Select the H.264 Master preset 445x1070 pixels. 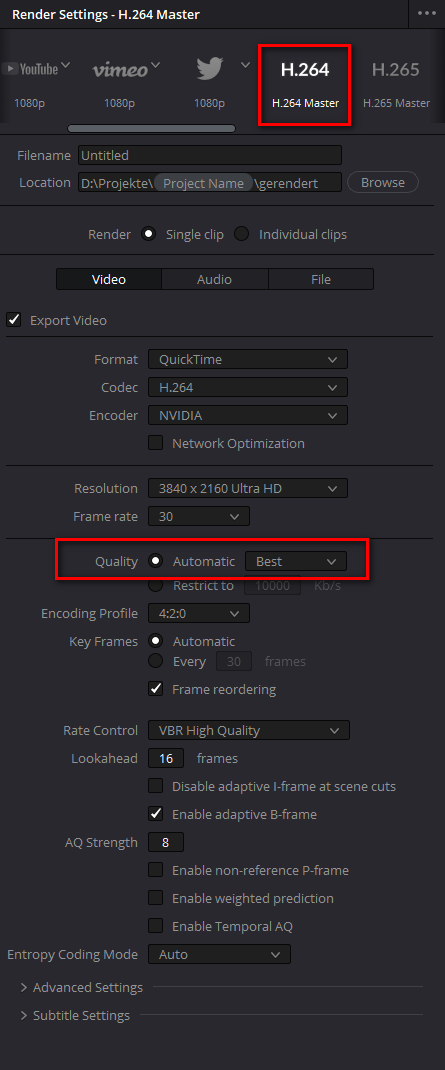305,85
